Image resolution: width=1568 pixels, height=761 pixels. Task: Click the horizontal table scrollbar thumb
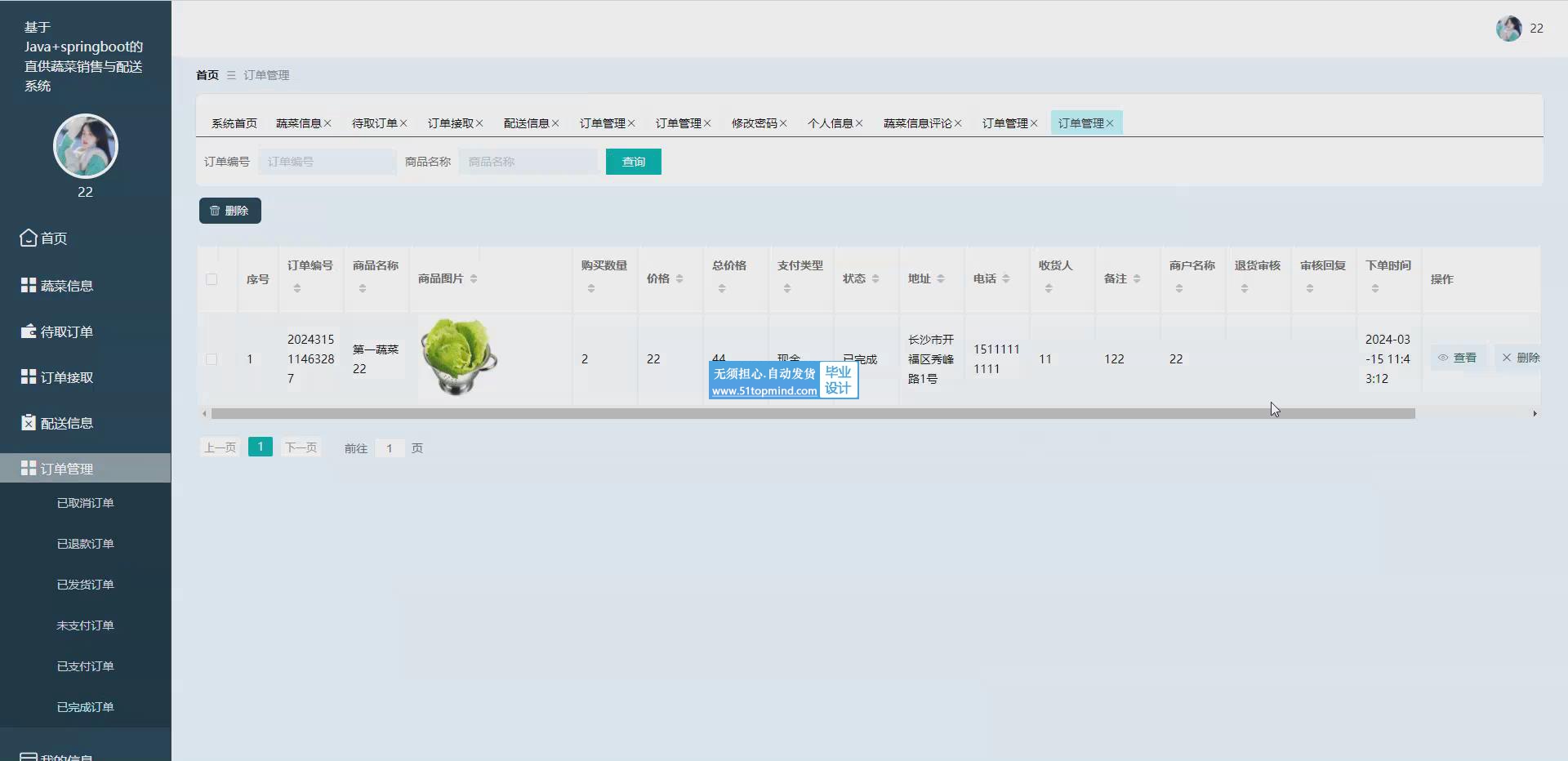[813, 414]
